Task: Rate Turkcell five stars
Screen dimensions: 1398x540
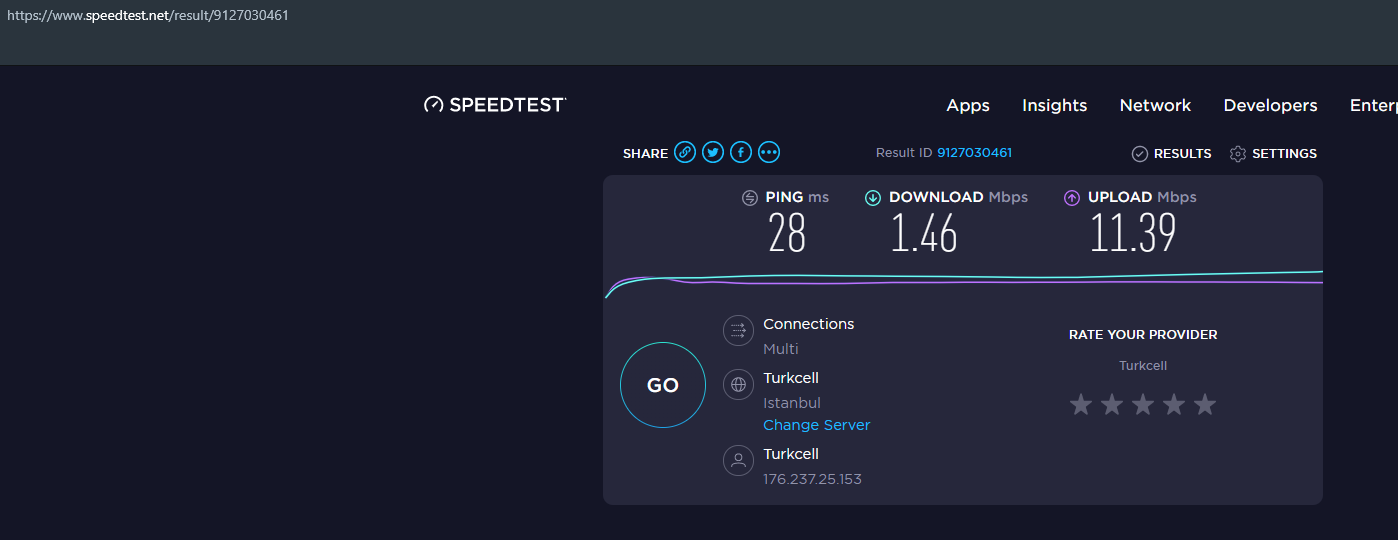Action: click(1205, 404)
